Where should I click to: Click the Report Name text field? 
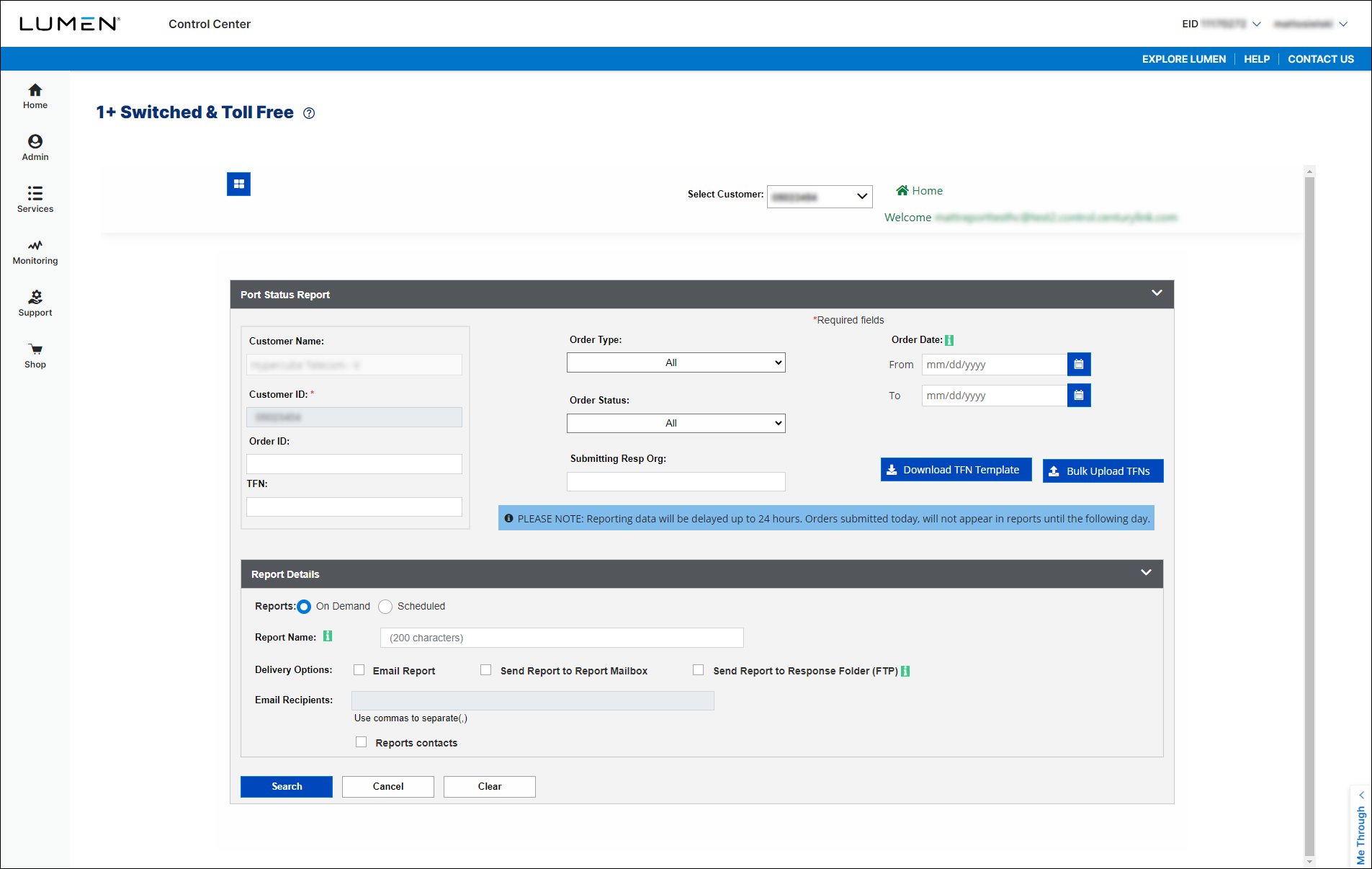coord(562,638)
